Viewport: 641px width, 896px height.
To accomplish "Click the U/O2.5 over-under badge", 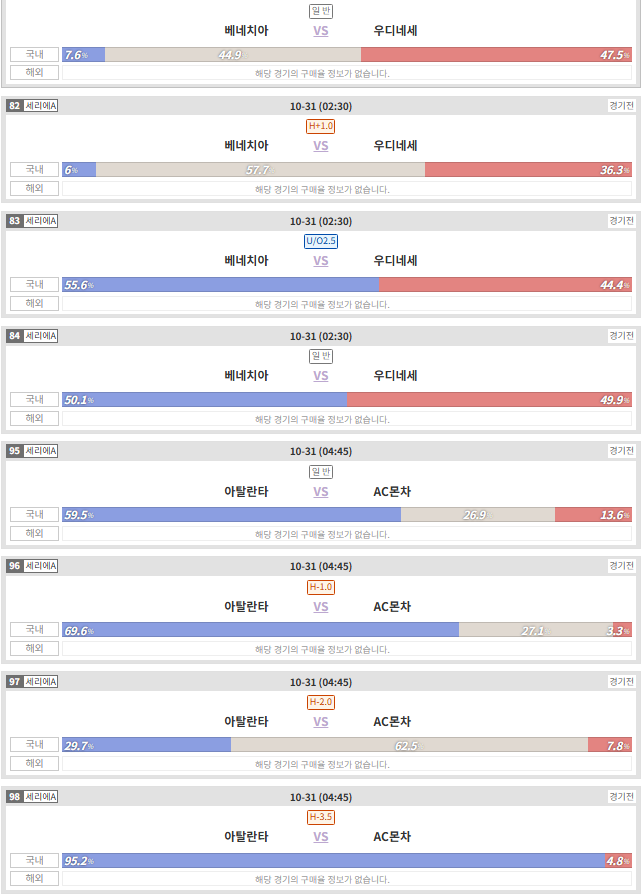I will pos(320,241).
